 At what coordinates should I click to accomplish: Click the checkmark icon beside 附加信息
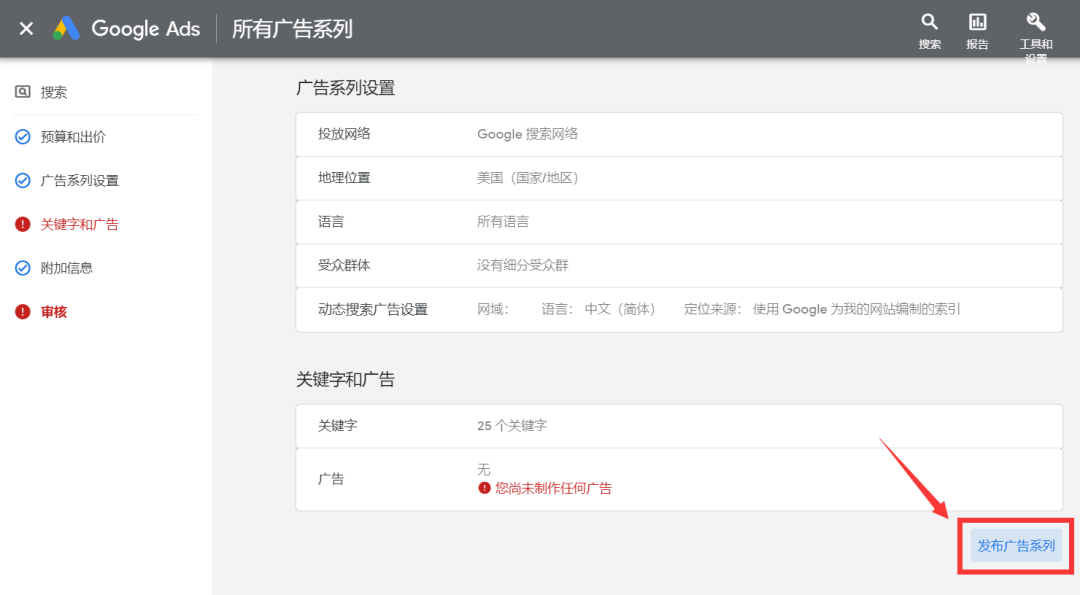(22, 267)
